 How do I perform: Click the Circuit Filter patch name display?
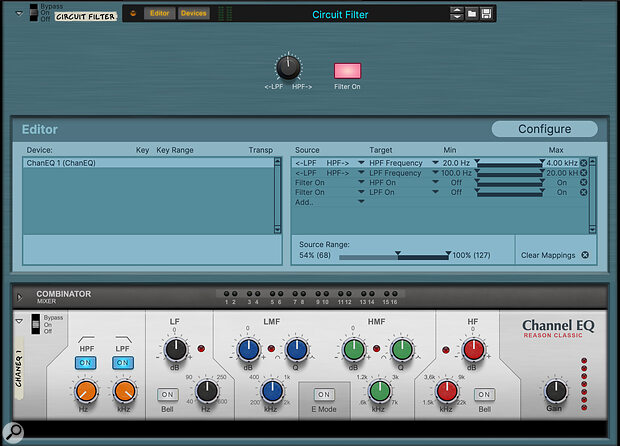(340, 15)
